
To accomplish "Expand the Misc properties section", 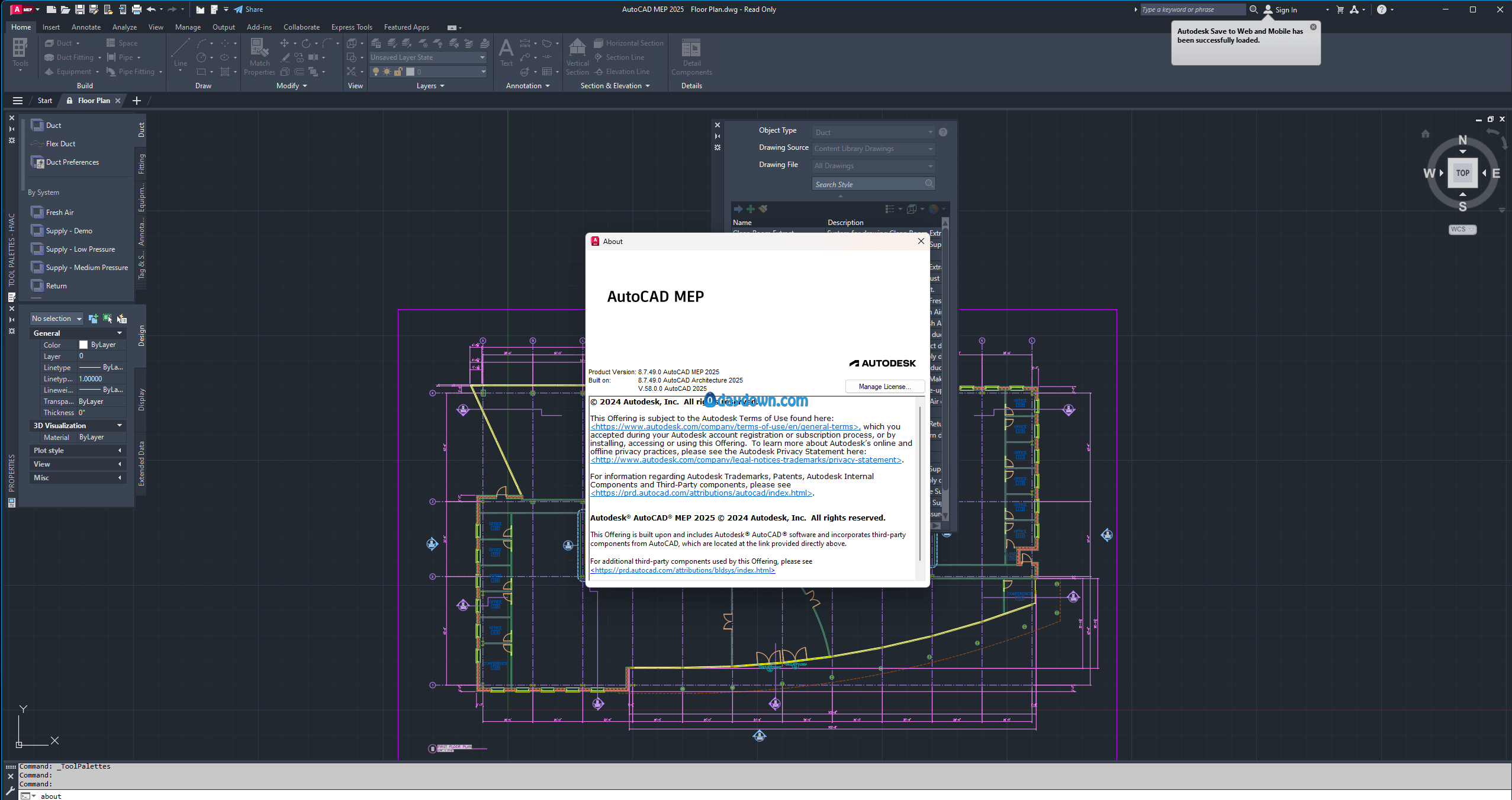I will (x=78, y=478).
